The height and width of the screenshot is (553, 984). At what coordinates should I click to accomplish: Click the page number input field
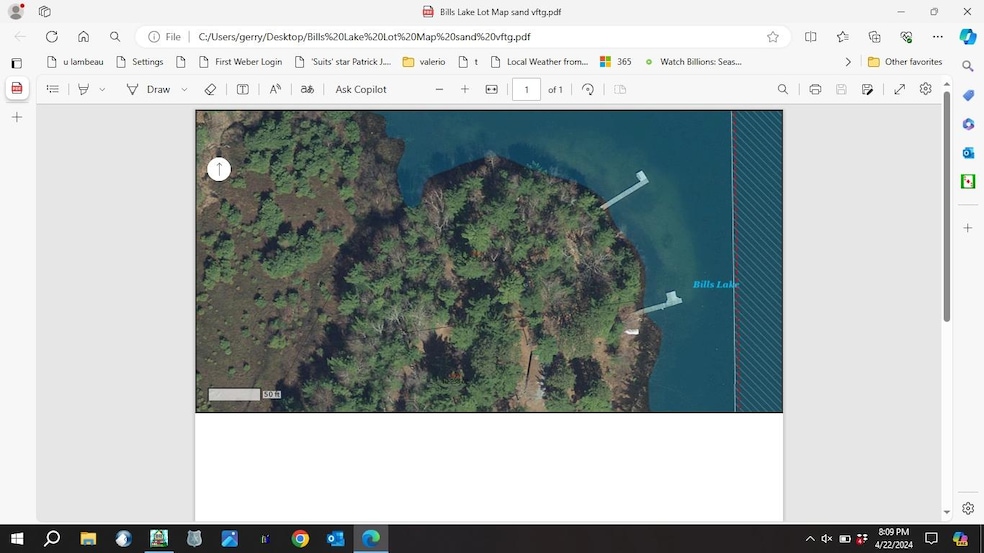click(526, 89)
